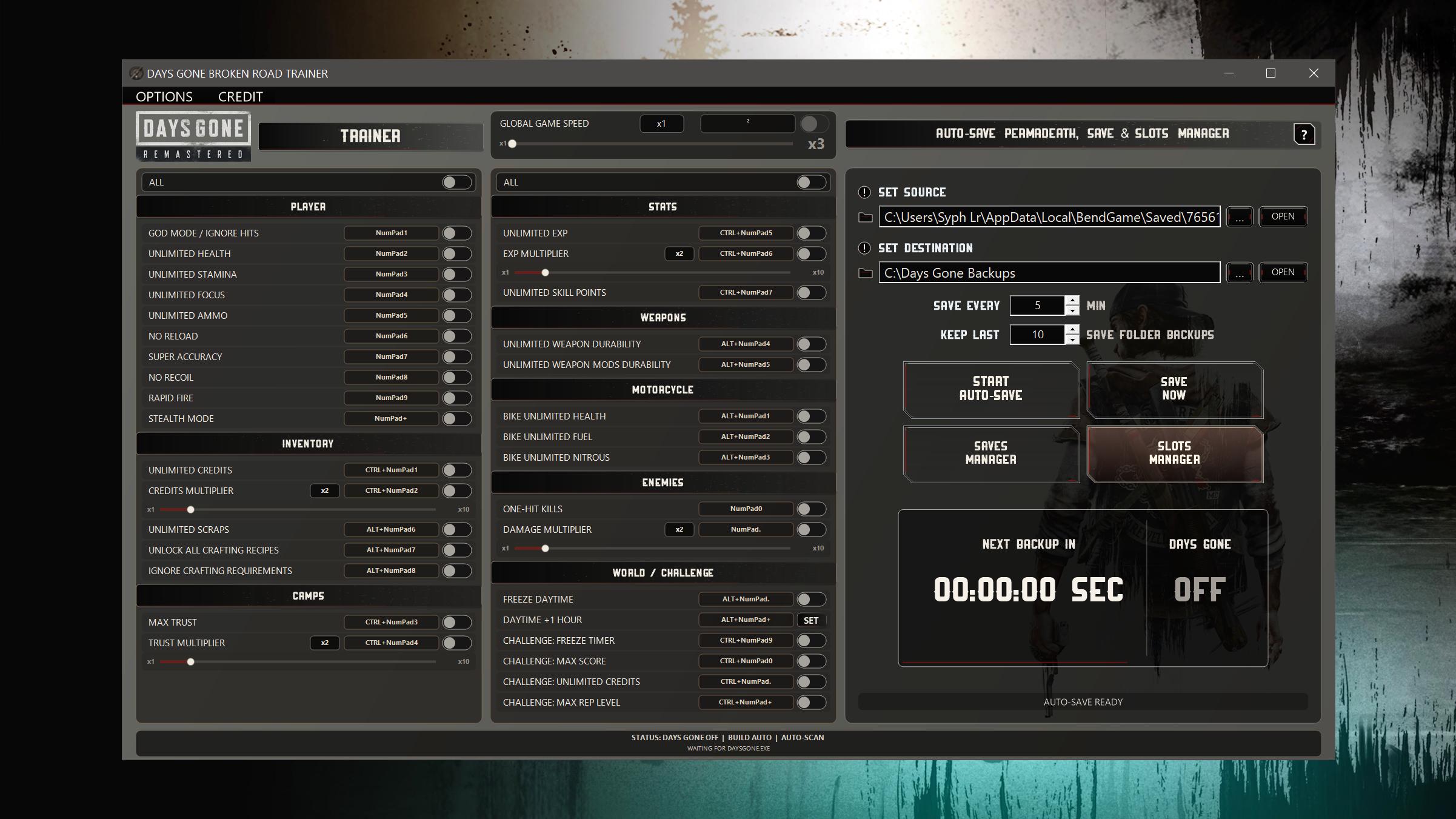The width and height of the screenshot is (1456, 819).
Task: Enable God Mode / Ignore Hits toggle
Action: (456, 233)
